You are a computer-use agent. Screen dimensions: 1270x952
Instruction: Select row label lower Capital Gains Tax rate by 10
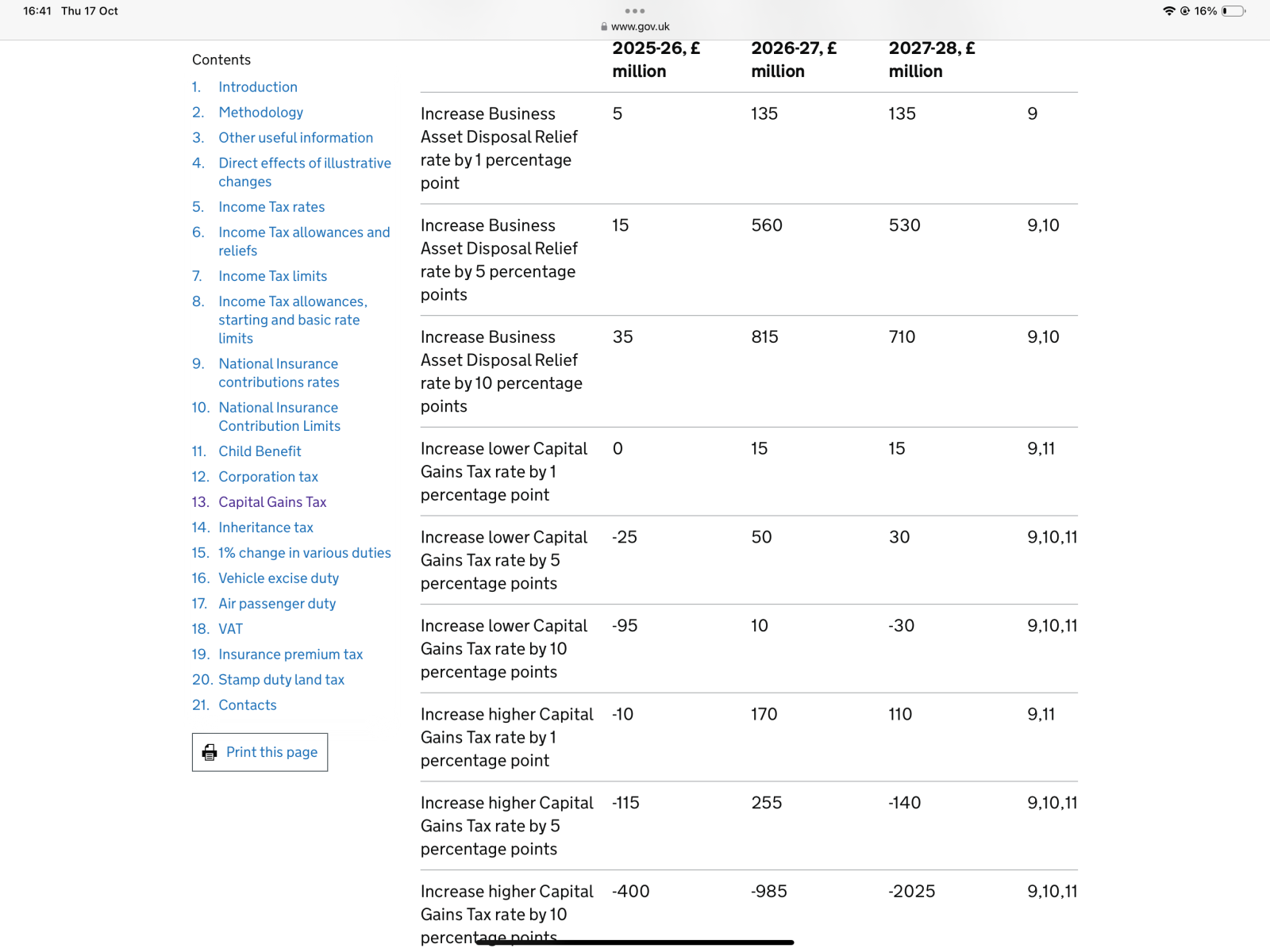(x=504, y=649)
